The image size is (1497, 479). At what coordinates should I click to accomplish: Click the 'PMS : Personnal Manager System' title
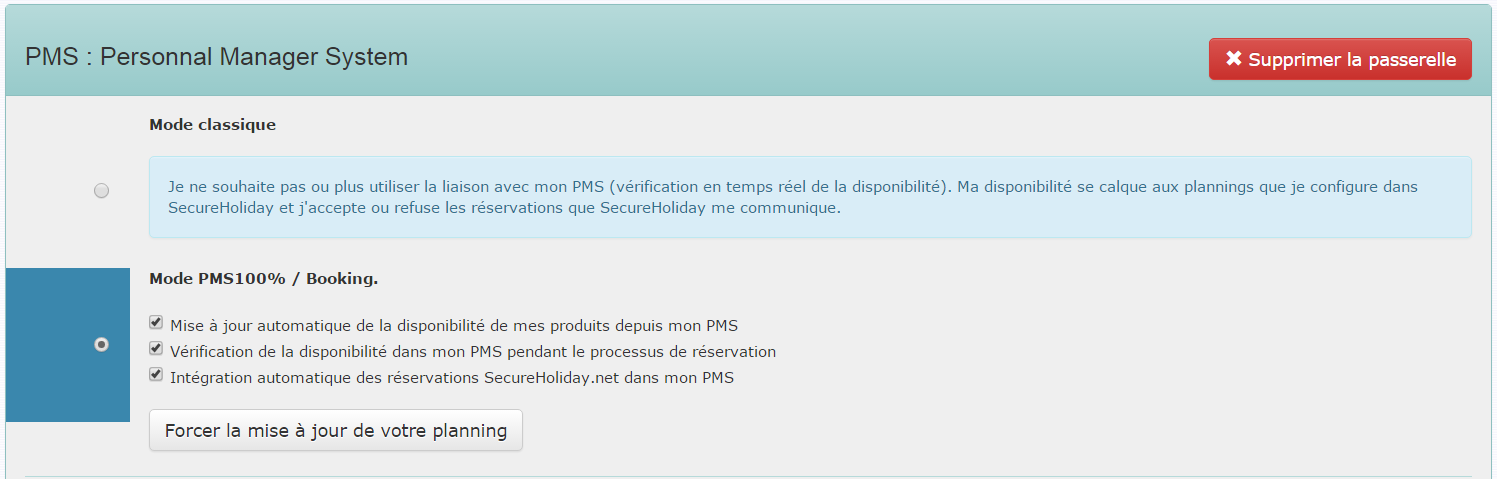point(216,57)
